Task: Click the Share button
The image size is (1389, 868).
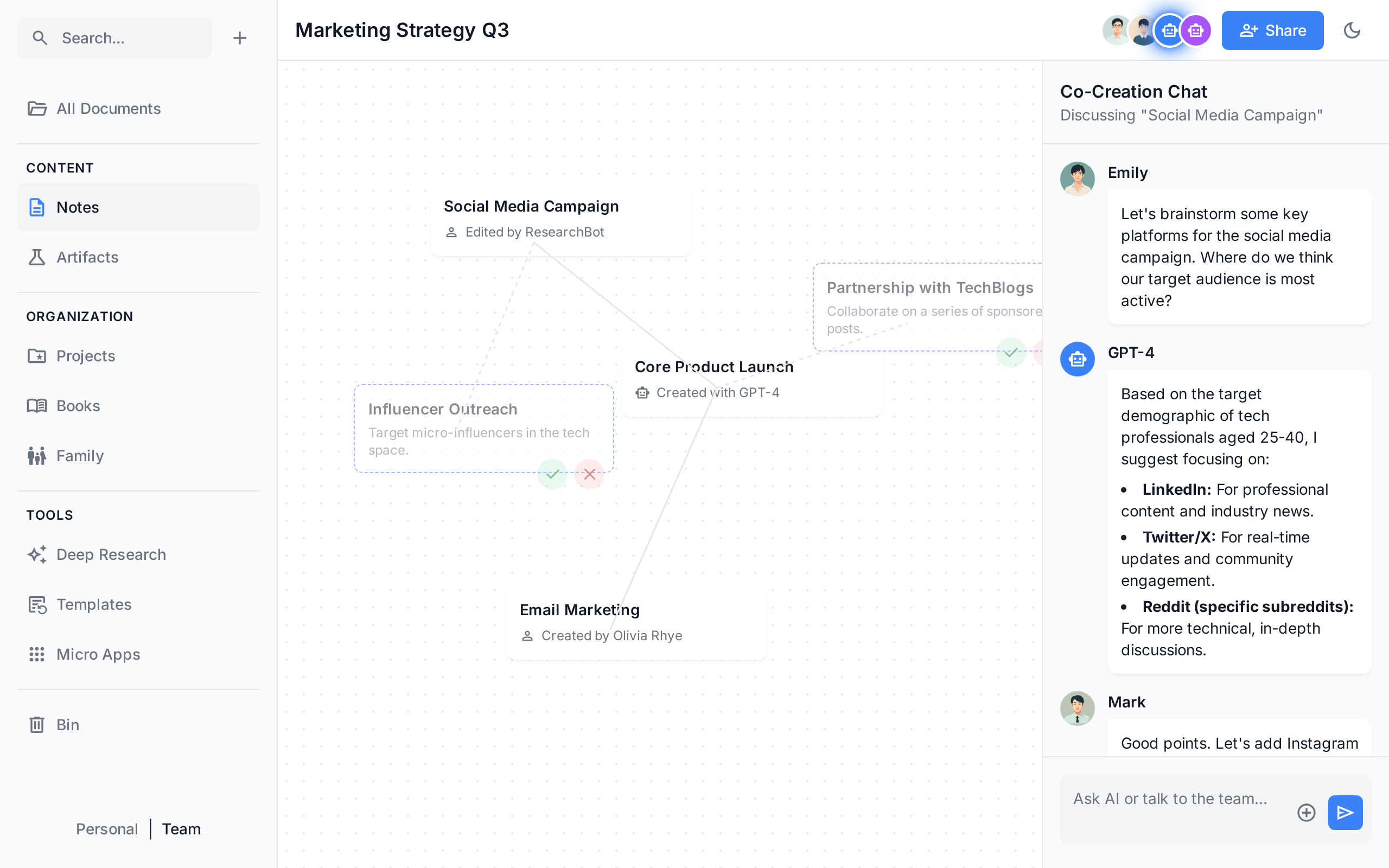Action: [1272, 30]
